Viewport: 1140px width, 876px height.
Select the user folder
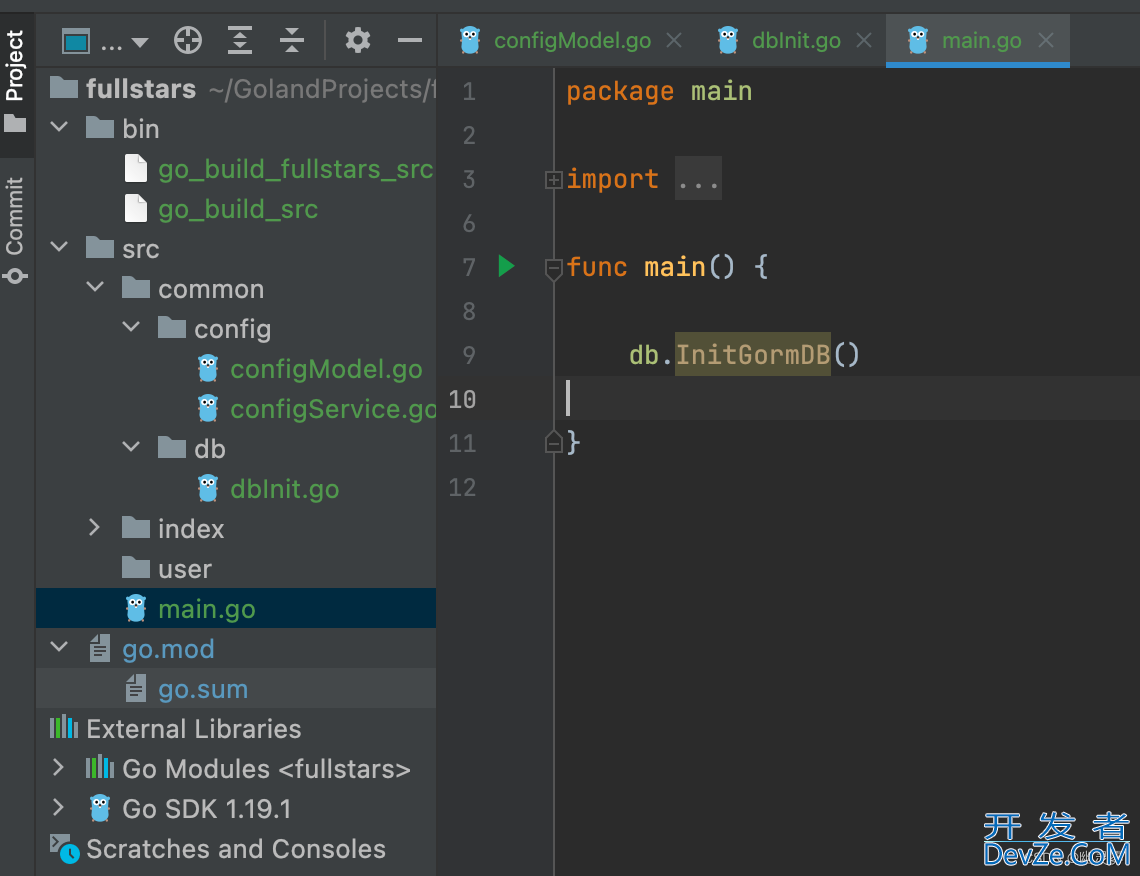click(236, 568)
